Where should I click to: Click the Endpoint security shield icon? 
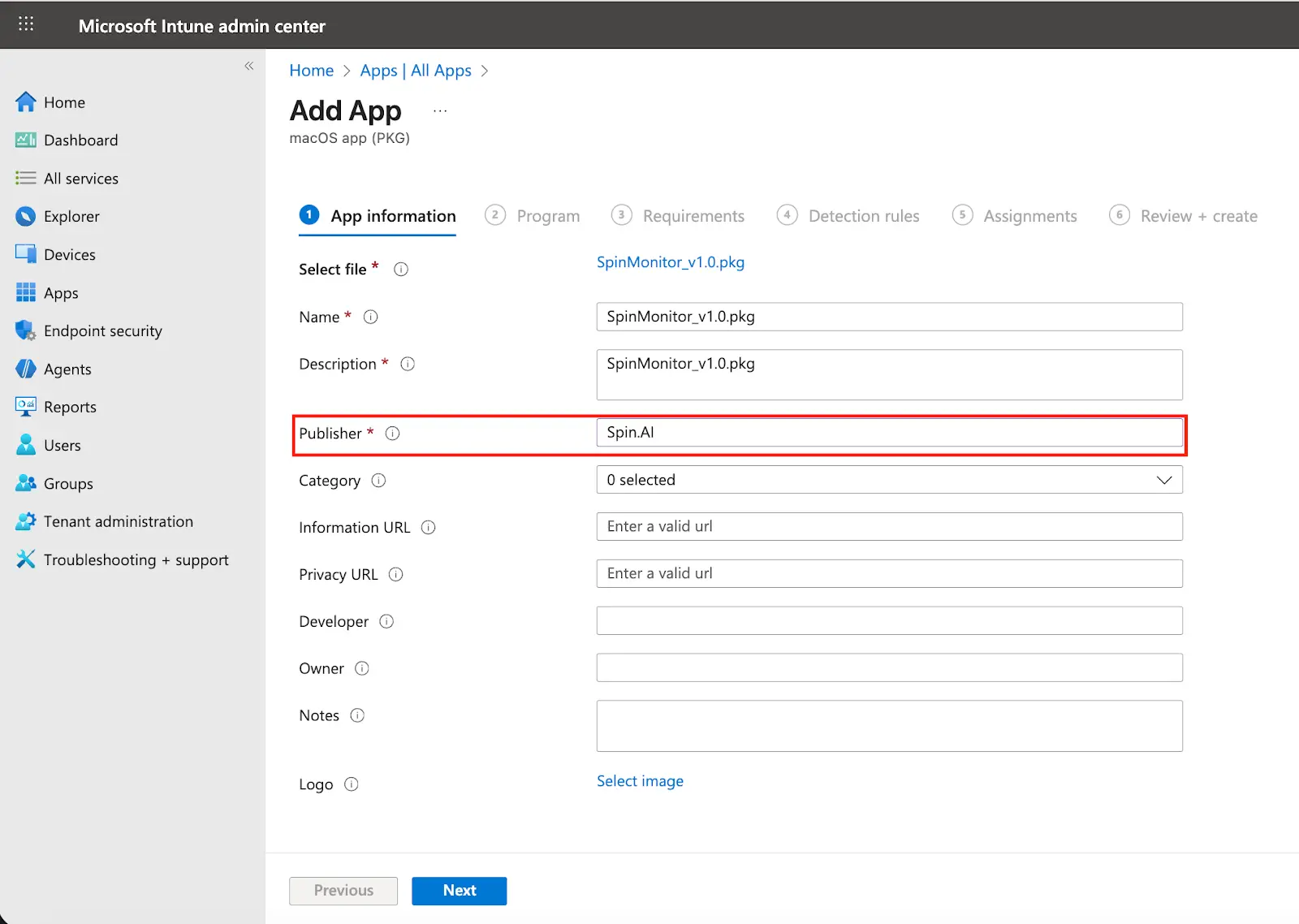(x=26, y=331)
